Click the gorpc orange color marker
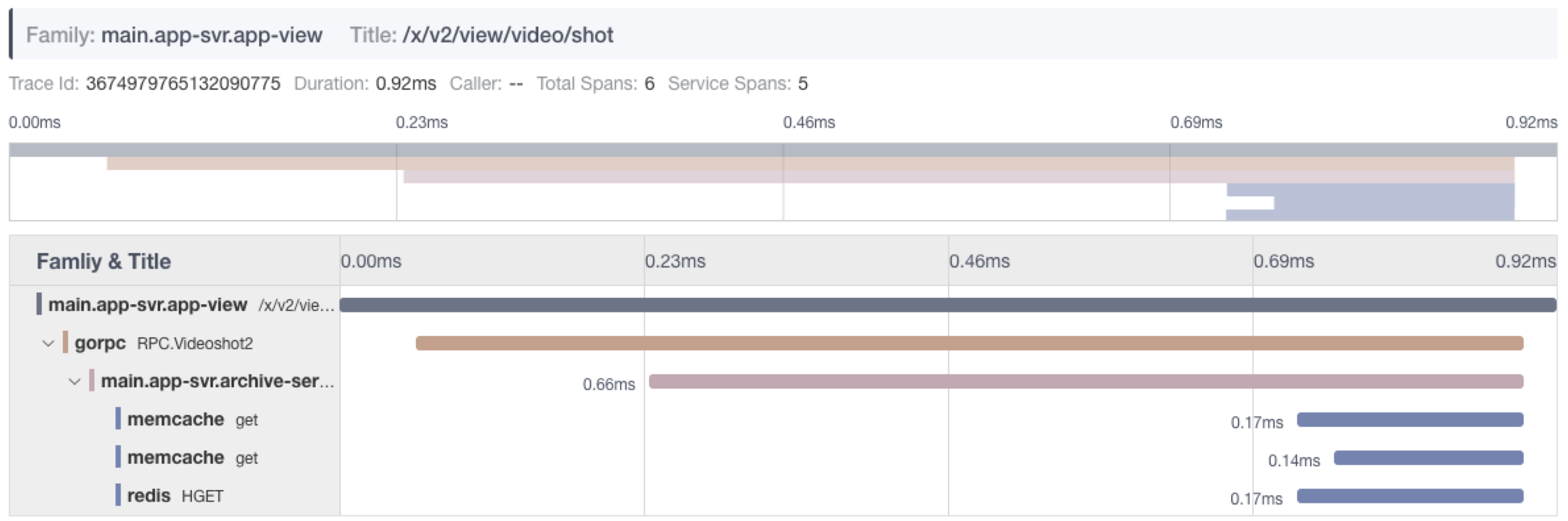Viewport: 1568px width, 521px height. pyautogui.click(x=65, y=343)
